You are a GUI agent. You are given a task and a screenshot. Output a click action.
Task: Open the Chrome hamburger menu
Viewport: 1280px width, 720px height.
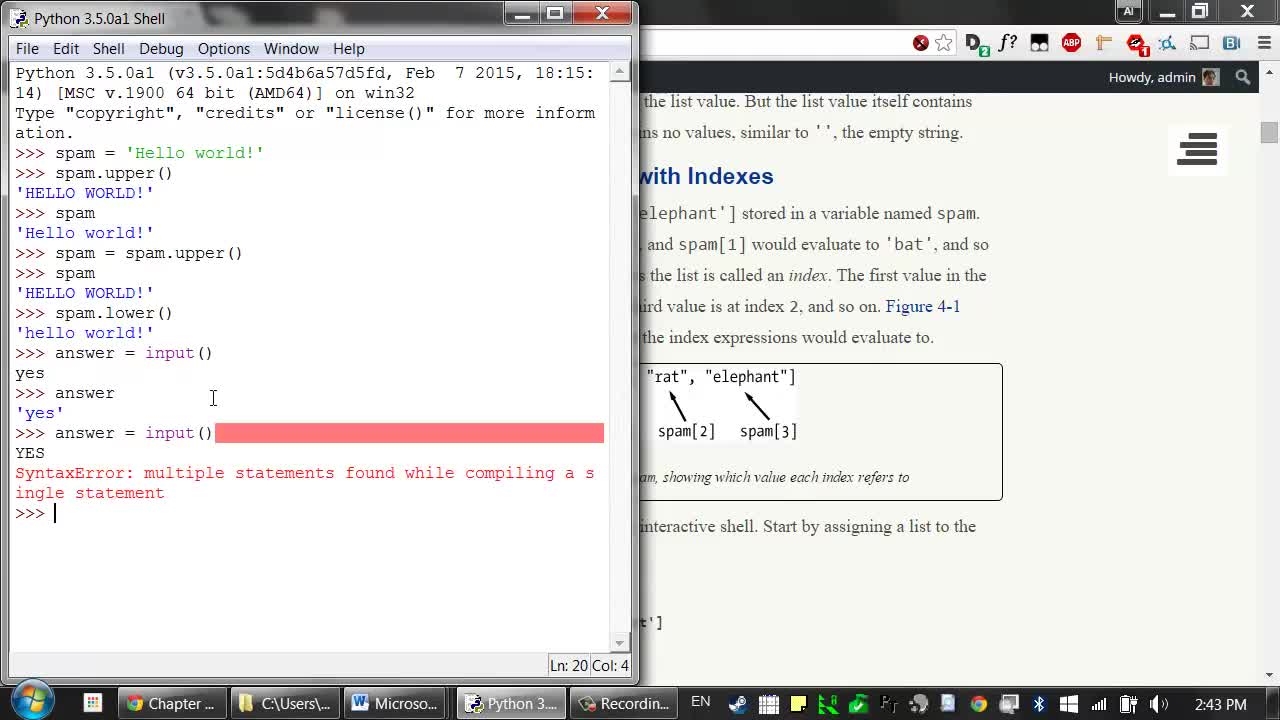[x=1259, y=43]
